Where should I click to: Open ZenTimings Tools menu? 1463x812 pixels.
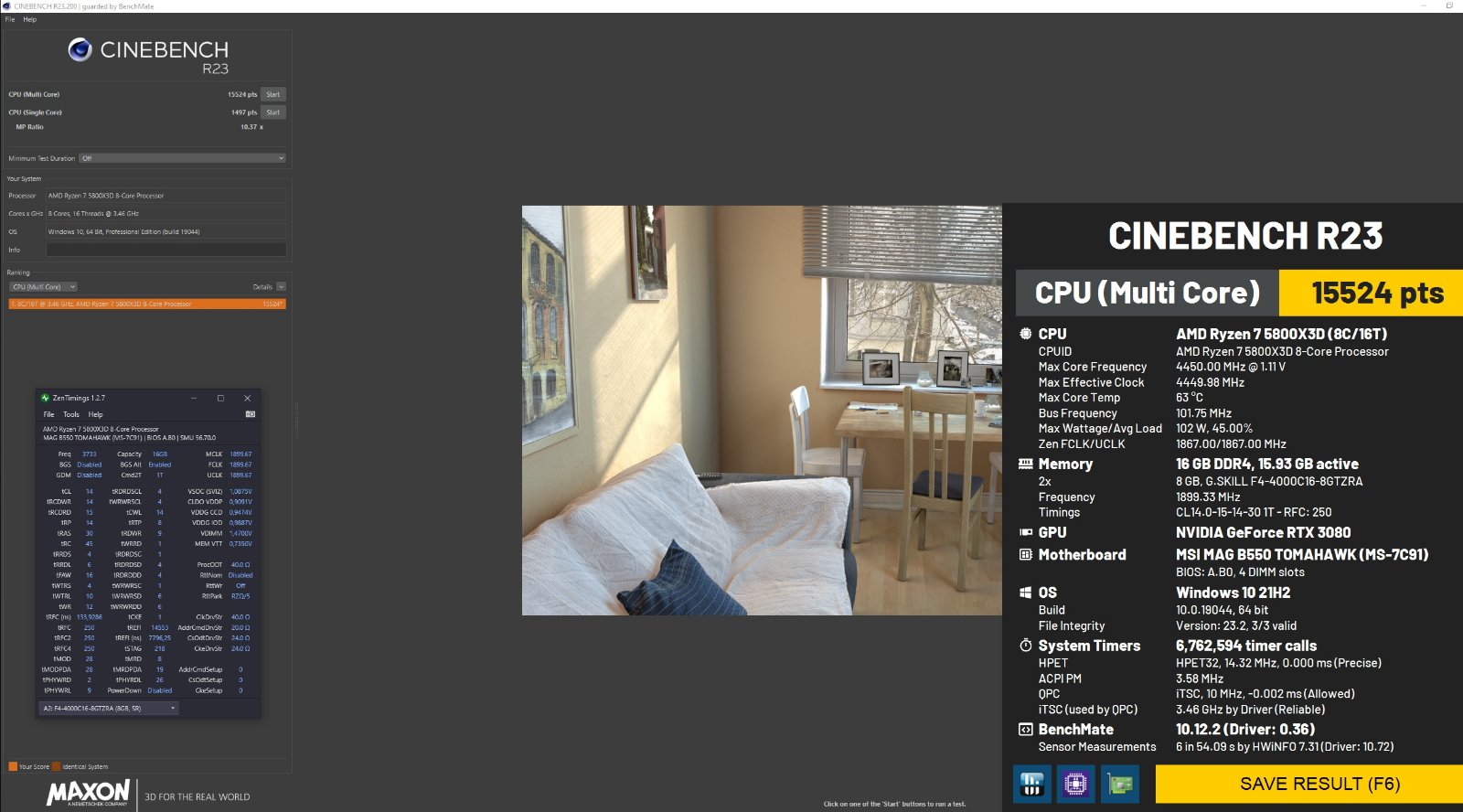(x=71, y=414)
